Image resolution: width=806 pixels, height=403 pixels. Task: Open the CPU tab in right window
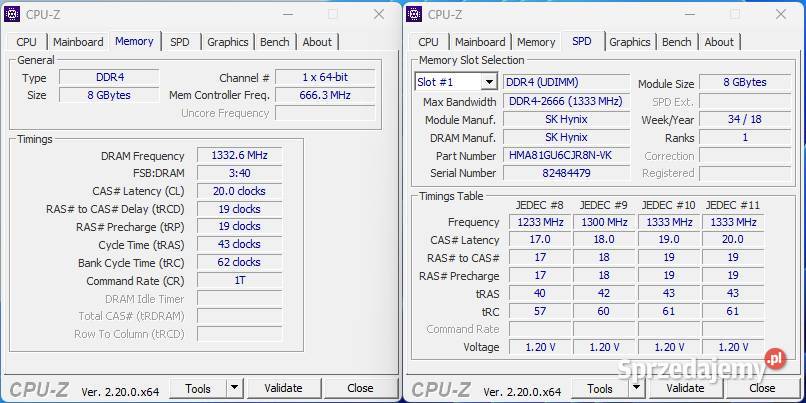428,42
